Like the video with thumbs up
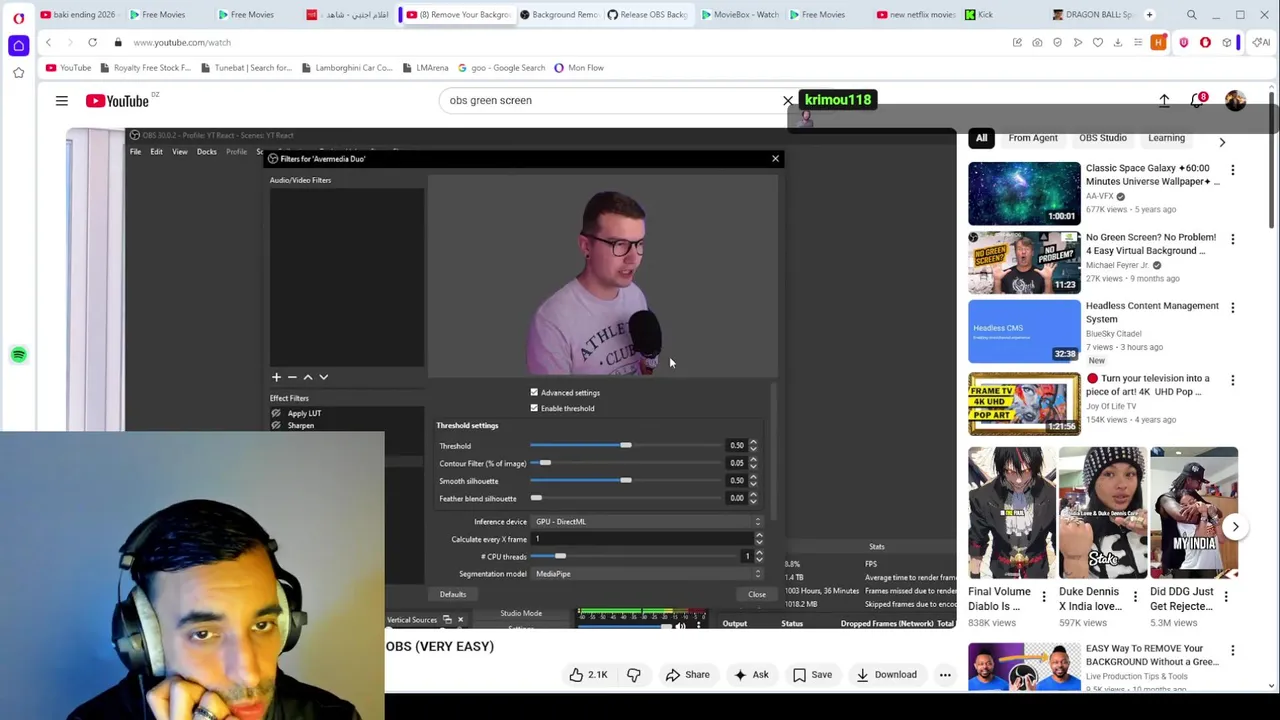Image resolution: width=1280 pixels, height=720 pixels. (x=588, y=675)
